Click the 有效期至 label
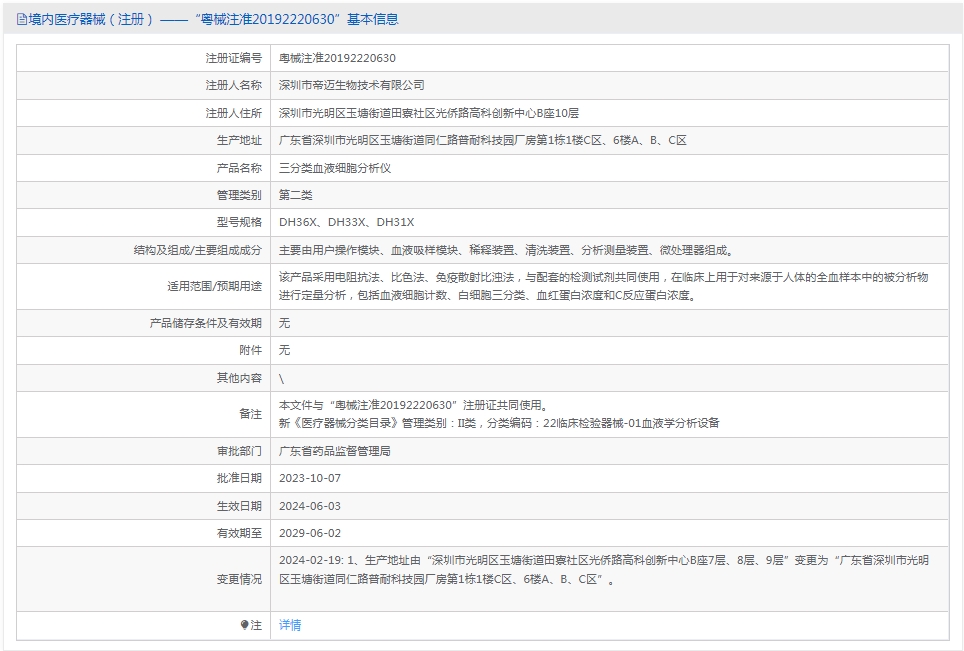Image resolution: width=964 pixels, height=651 pixels. (239, 533)
